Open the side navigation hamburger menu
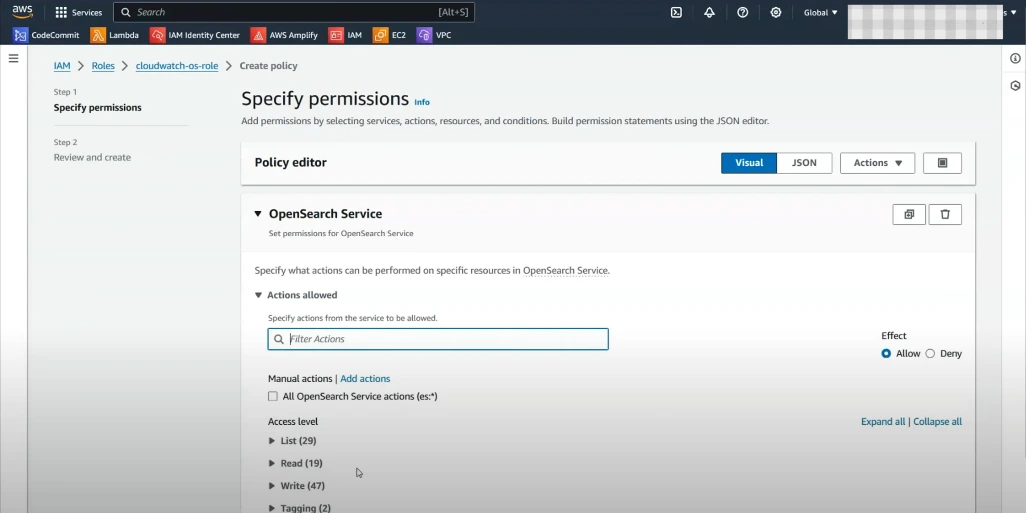The height and width of the screenshot is (513, 1026). 14,58
